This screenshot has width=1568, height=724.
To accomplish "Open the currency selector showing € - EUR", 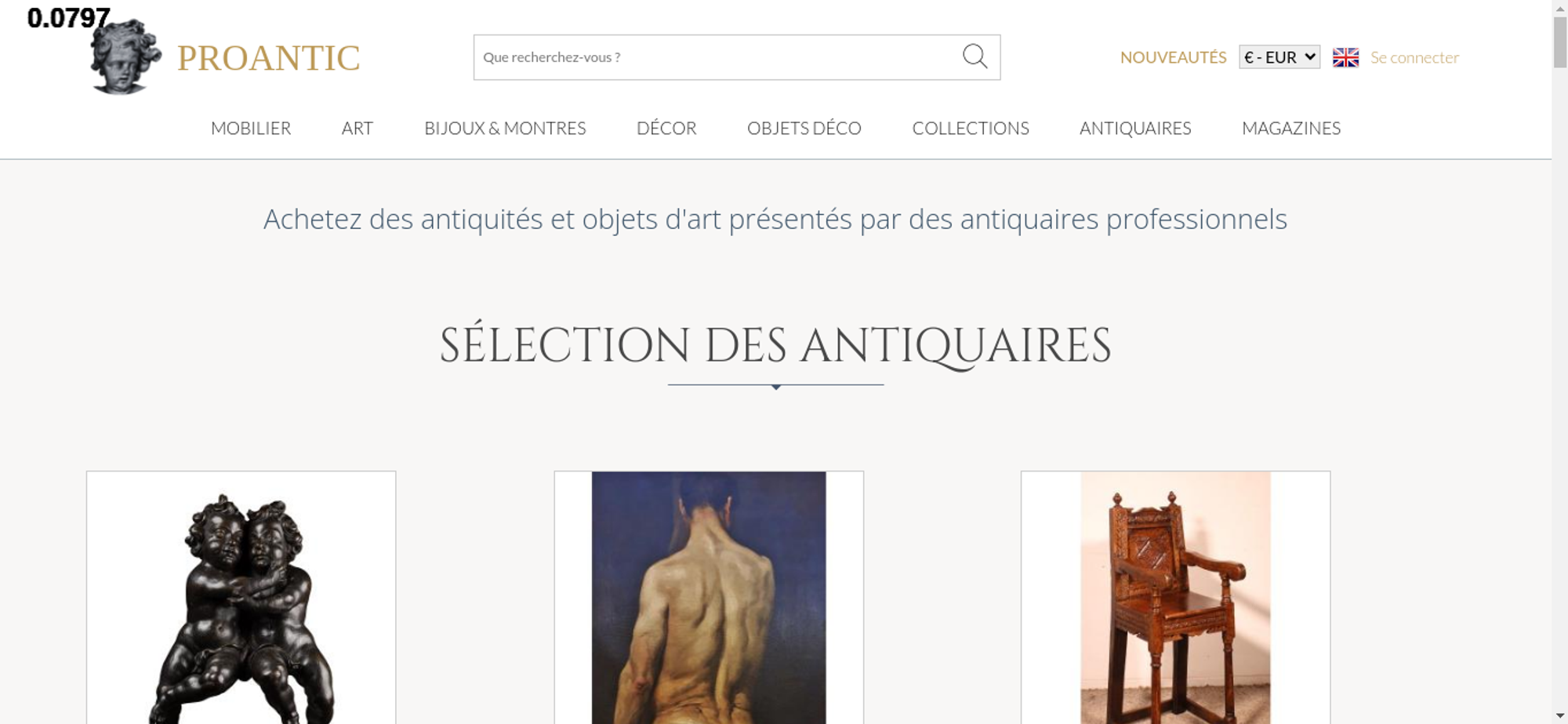I will (x=1279, y=57).
